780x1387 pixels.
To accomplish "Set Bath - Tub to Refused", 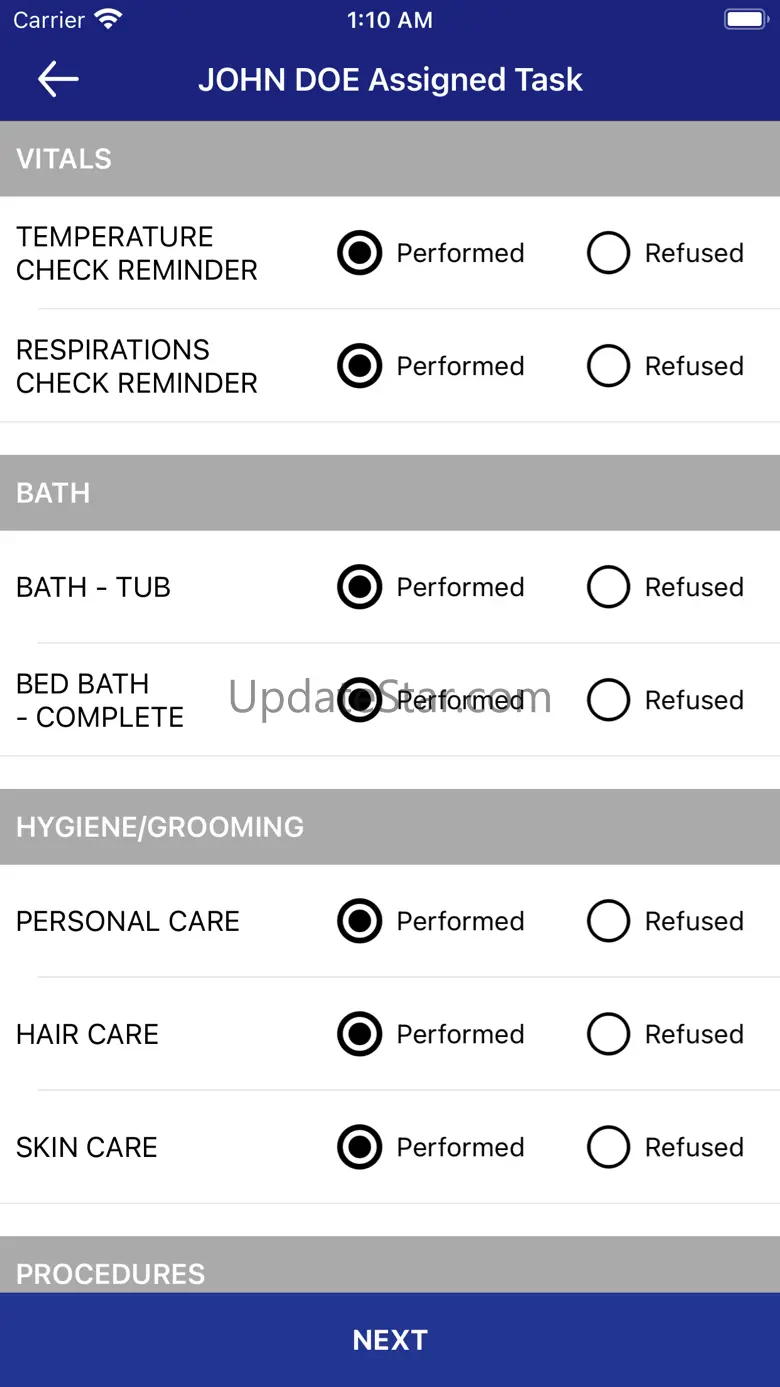I will tap(608, 587).
